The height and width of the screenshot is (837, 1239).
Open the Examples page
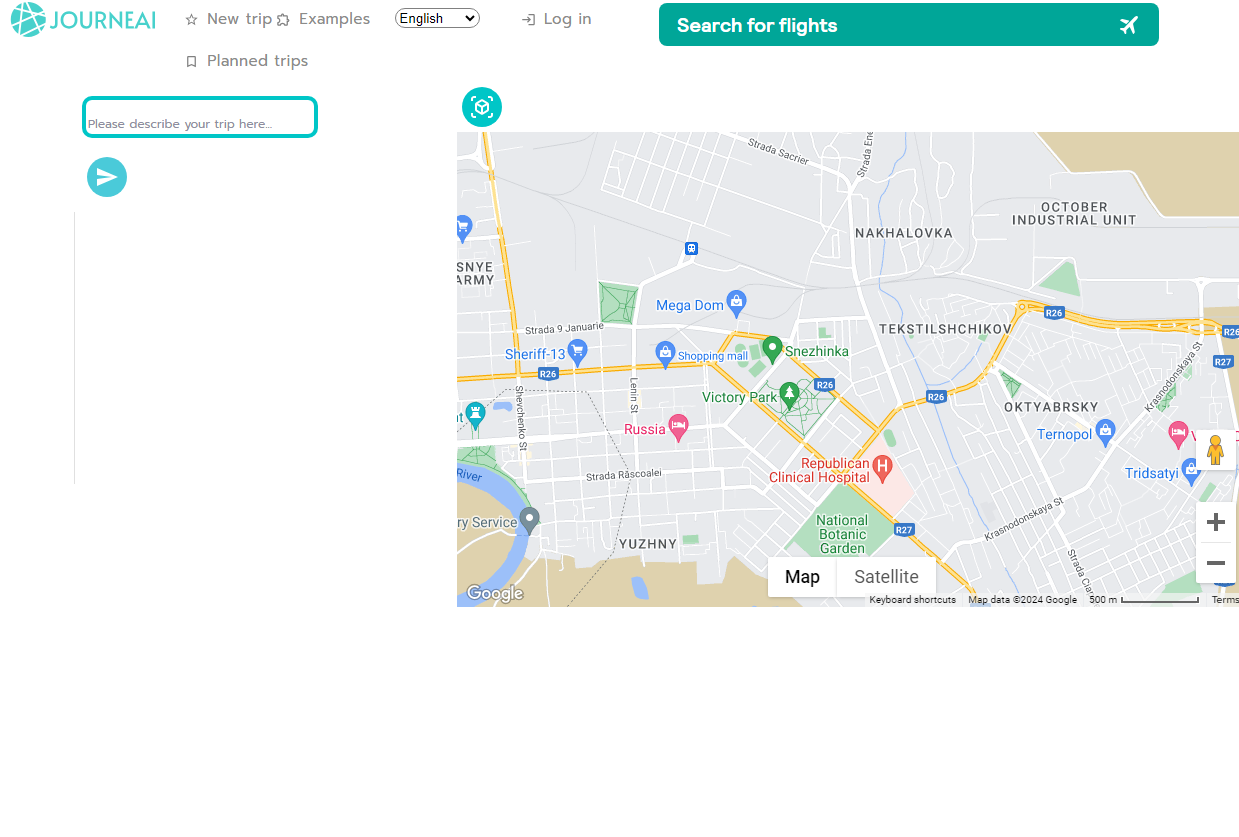point(323,19)
